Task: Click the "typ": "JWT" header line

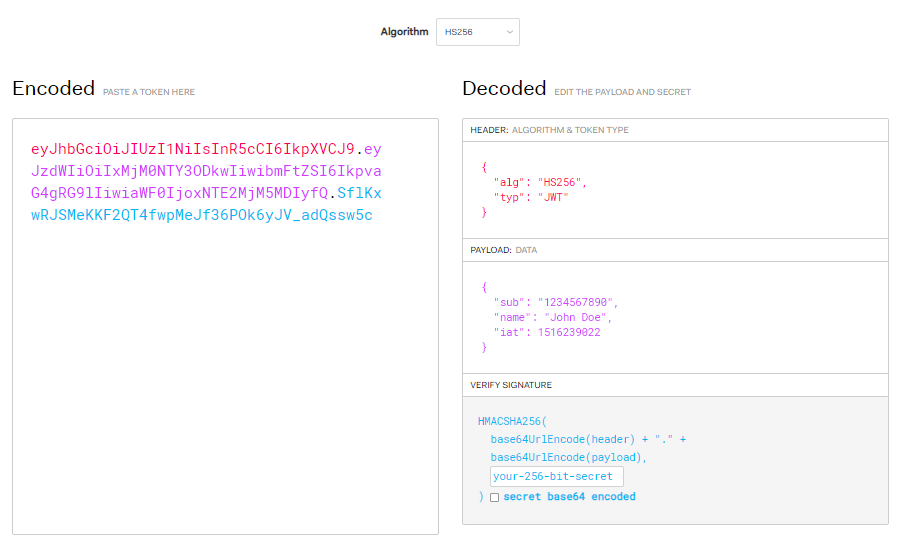Action: [531, 197]
